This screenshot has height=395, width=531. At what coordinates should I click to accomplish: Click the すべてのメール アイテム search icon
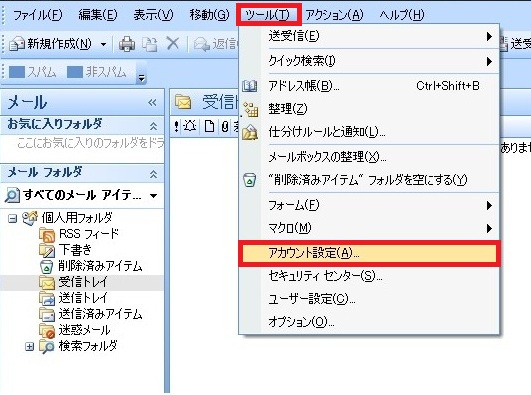[12, 195]
